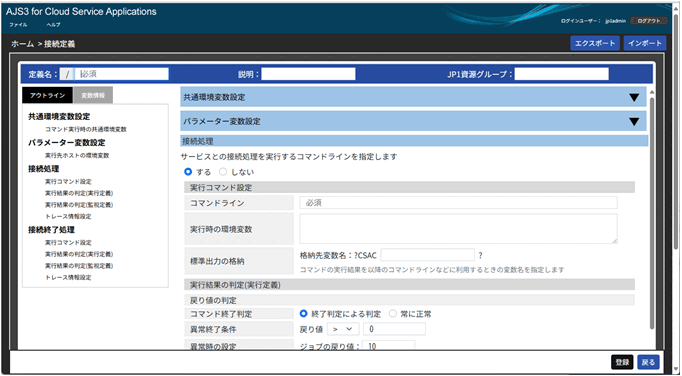Select 実行結果の判定(実行定義) under 接続処理
Image resolution: width=682 pixels, height=376 pixels.
tap(79, 193)
